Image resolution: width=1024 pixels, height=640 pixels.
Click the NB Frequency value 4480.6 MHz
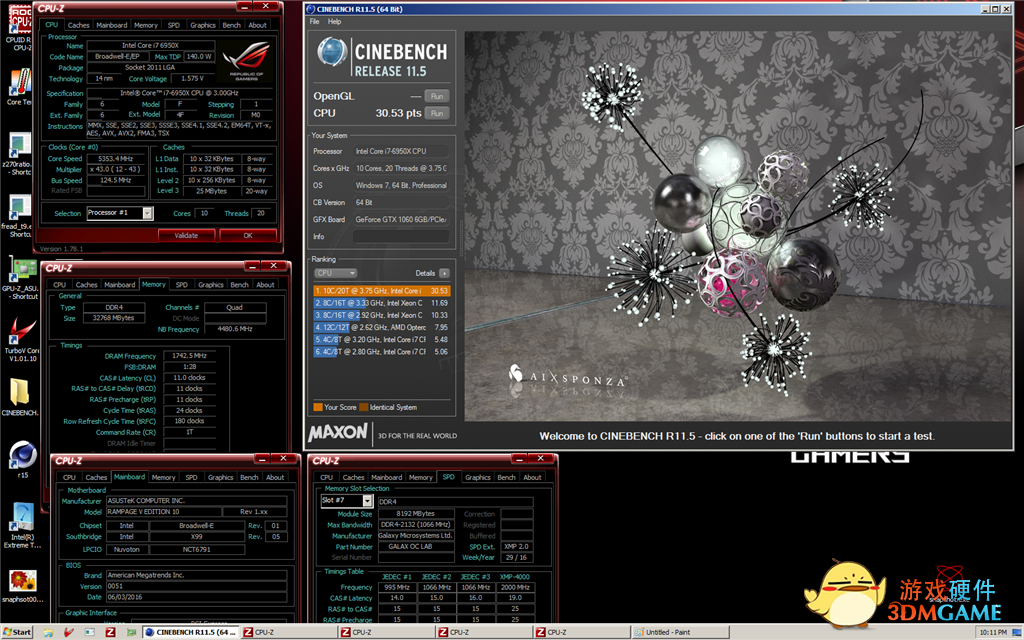(x=235, y=329)
